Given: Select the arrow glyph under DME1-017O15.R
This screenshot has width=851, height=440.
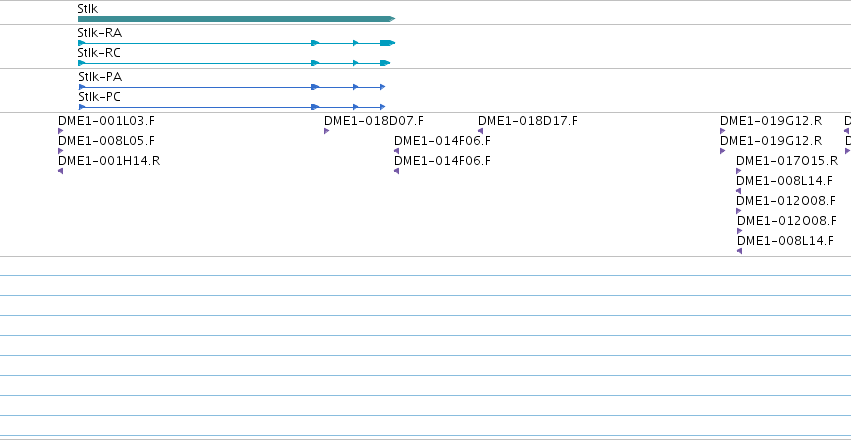Looking at the screenshot, I should click(x=738, y=171).
